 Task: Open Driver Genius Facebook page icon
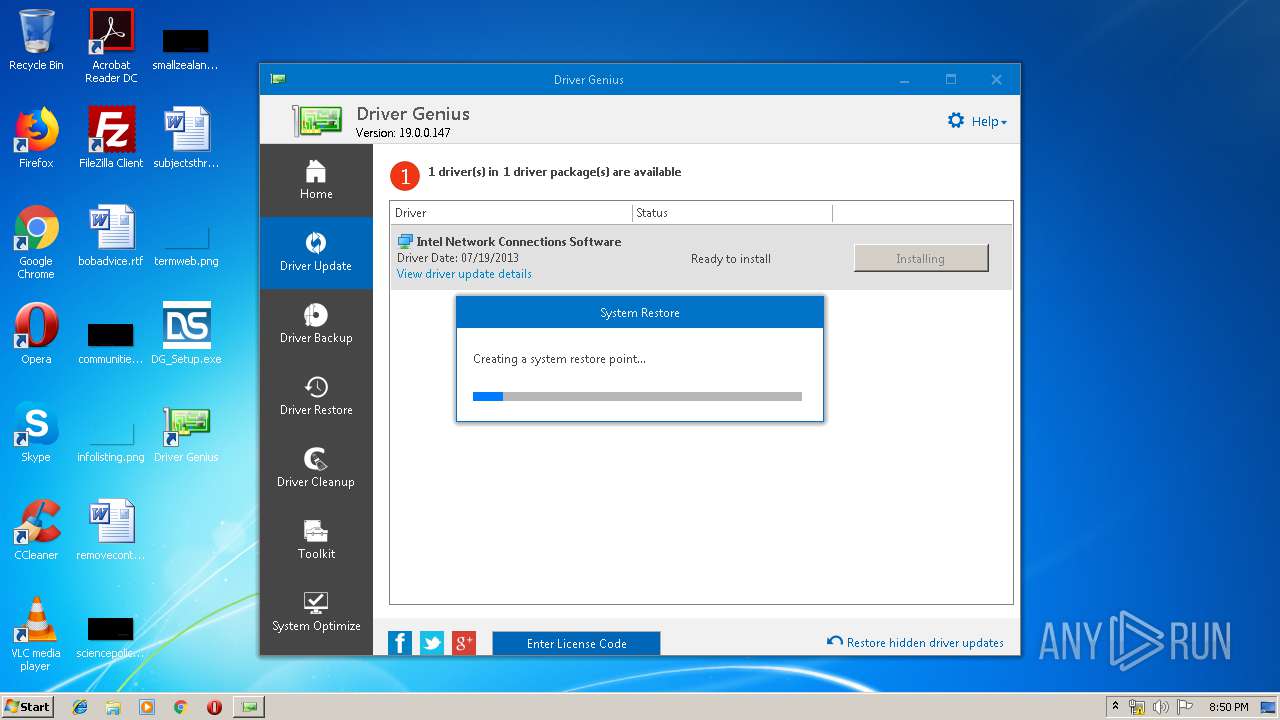click(400, 643)
